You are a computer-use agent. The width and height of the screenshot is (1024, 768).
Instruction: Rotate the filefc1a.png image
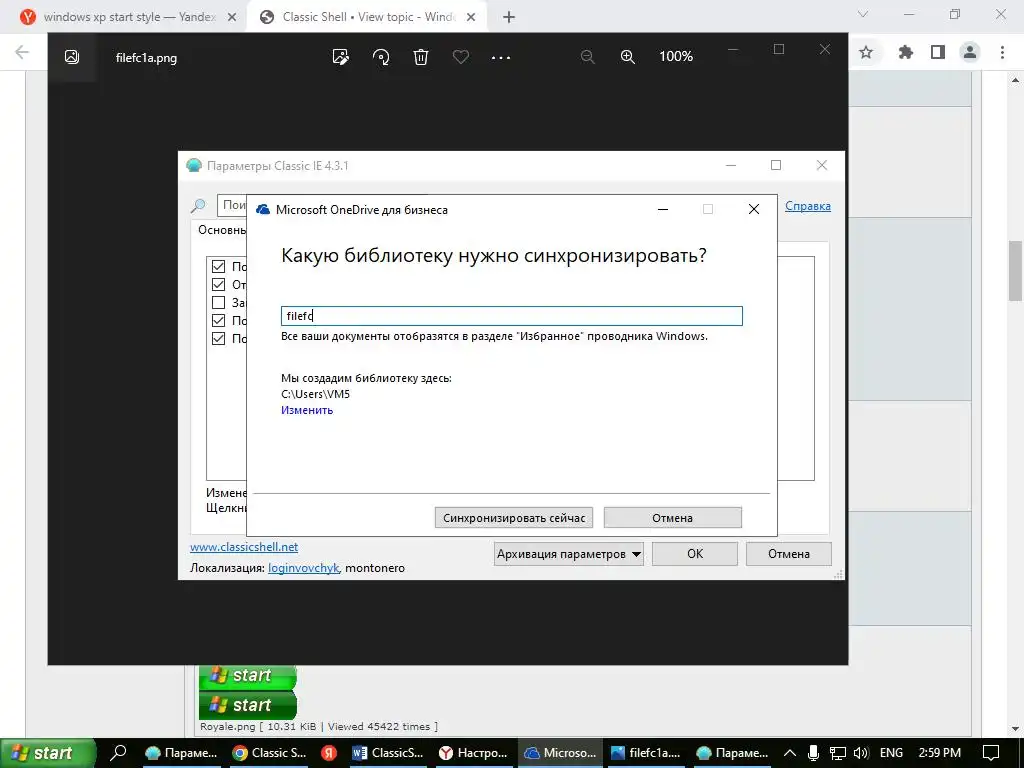pos(381,57)
